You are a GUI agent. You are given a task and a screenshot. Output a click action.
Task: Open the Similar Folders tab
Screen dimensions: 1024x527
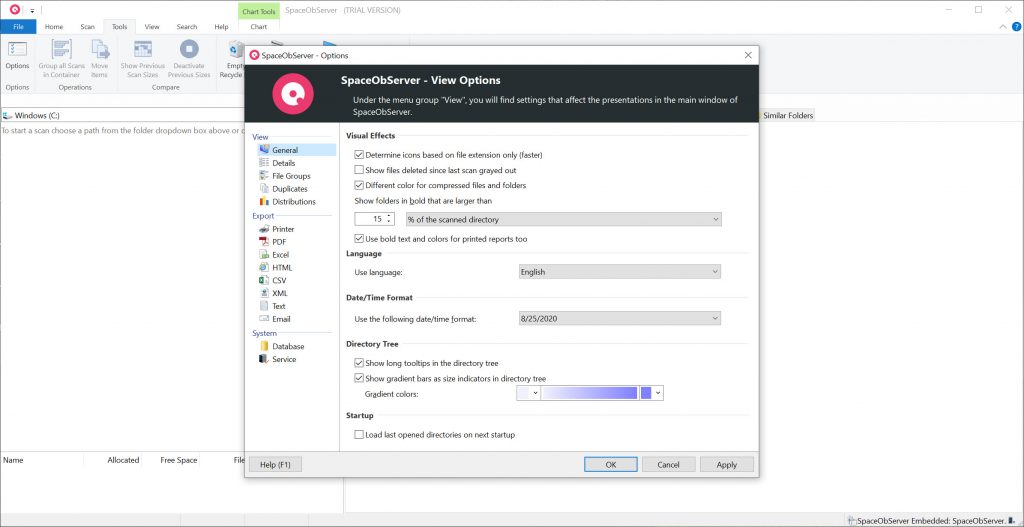(x=788, y=116)
